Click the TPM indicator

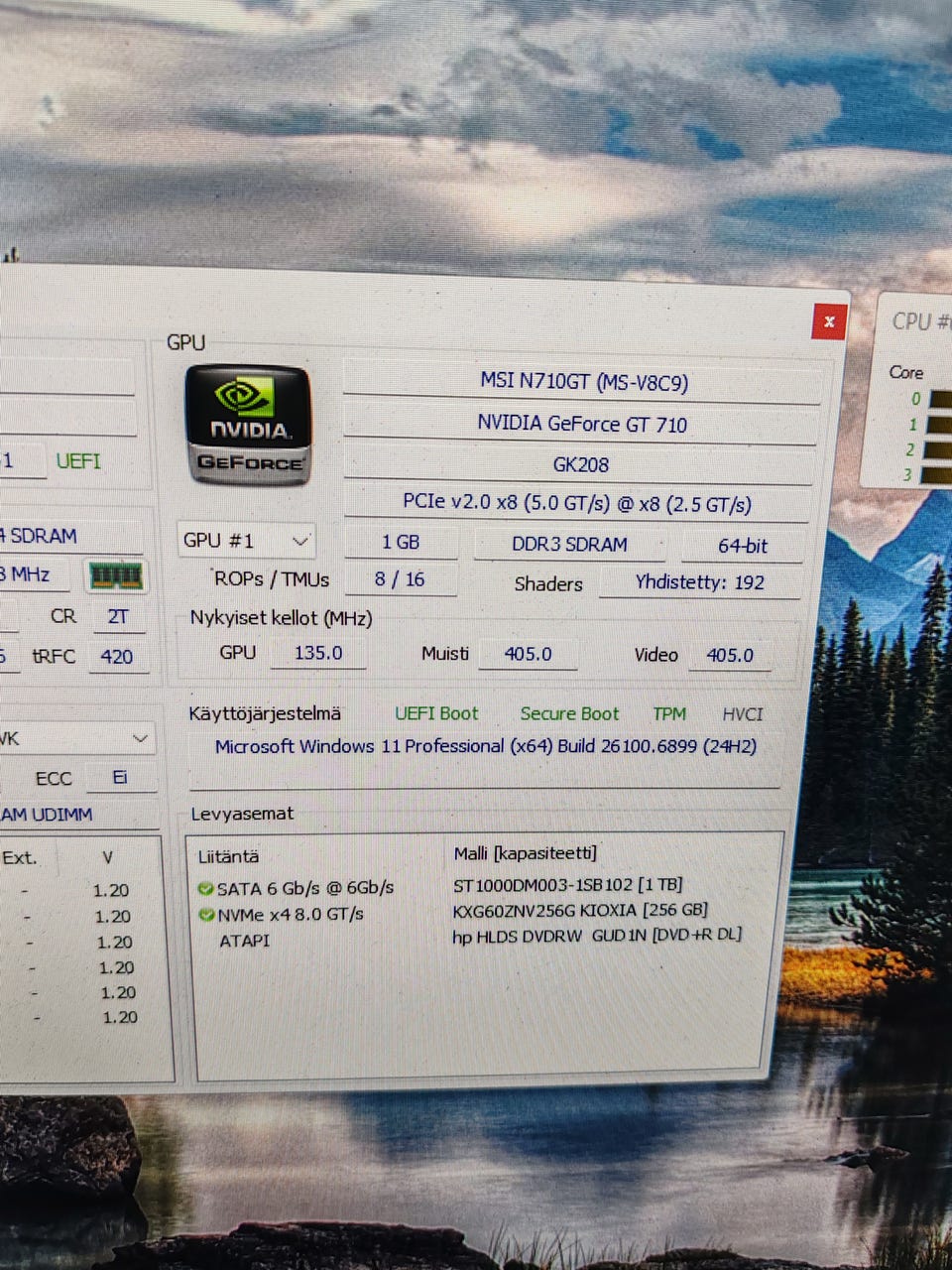point(669,713)
